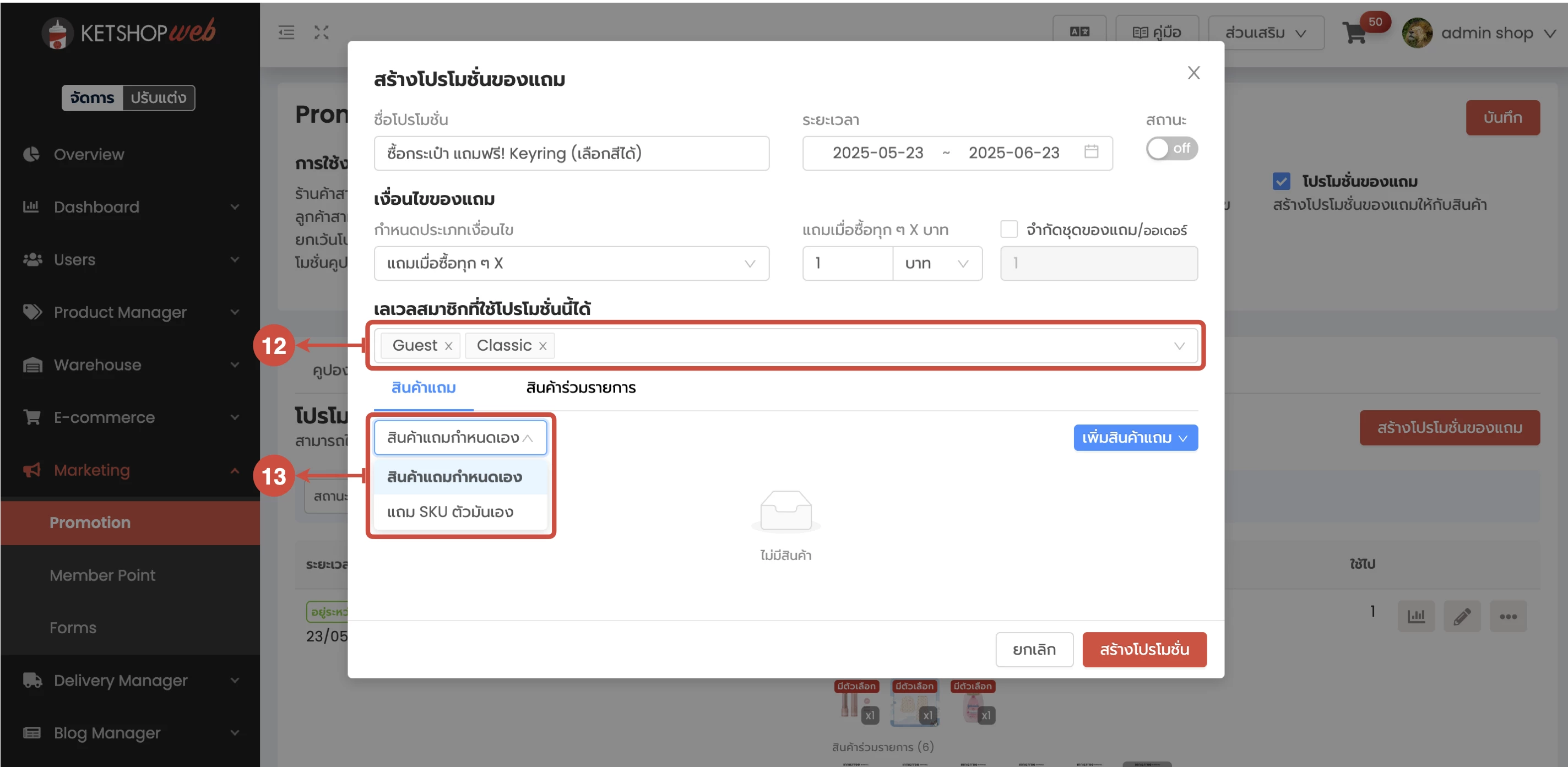Switch to the สินค้าร่วมรายการ tab
Screen dimensions: 1568x767
tap(579, 388)
